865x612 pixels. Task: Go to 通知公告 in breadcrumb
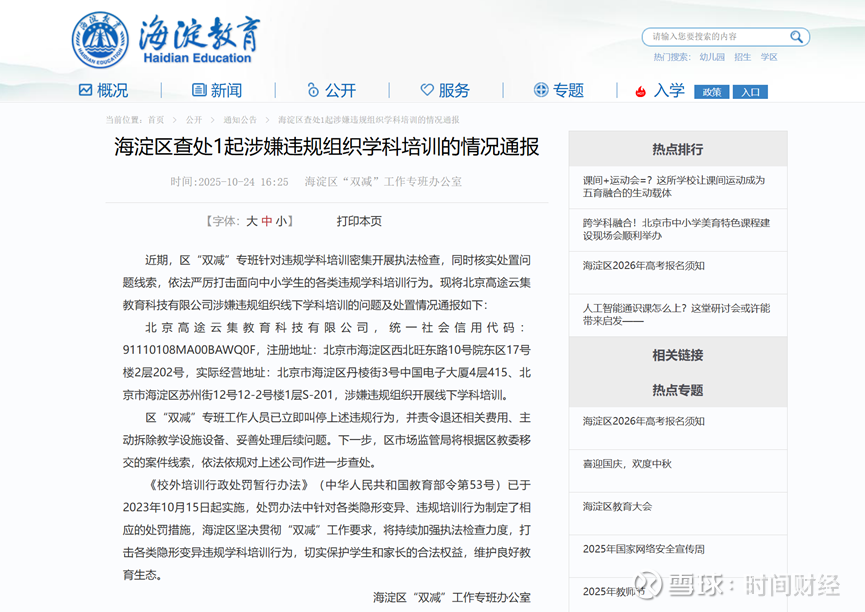240,120
